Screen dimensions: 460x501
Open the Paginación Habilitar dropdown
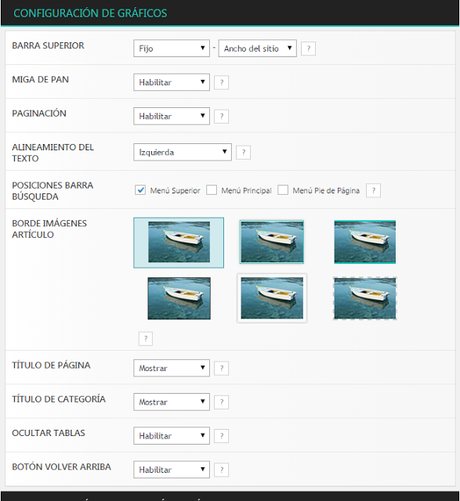point(171,116)
